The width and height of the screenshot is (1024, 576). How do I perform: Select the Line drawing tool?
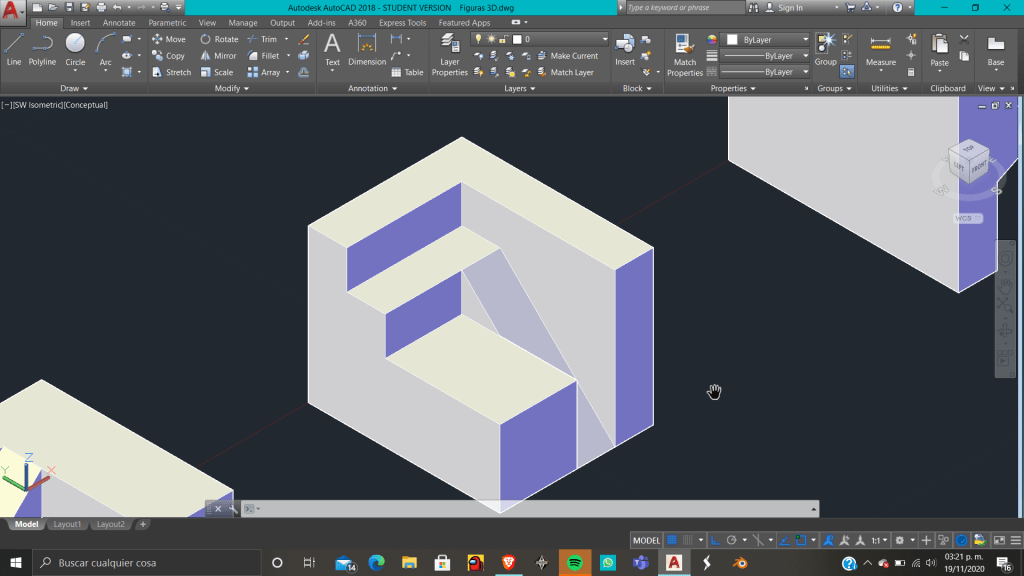(14, 49)
